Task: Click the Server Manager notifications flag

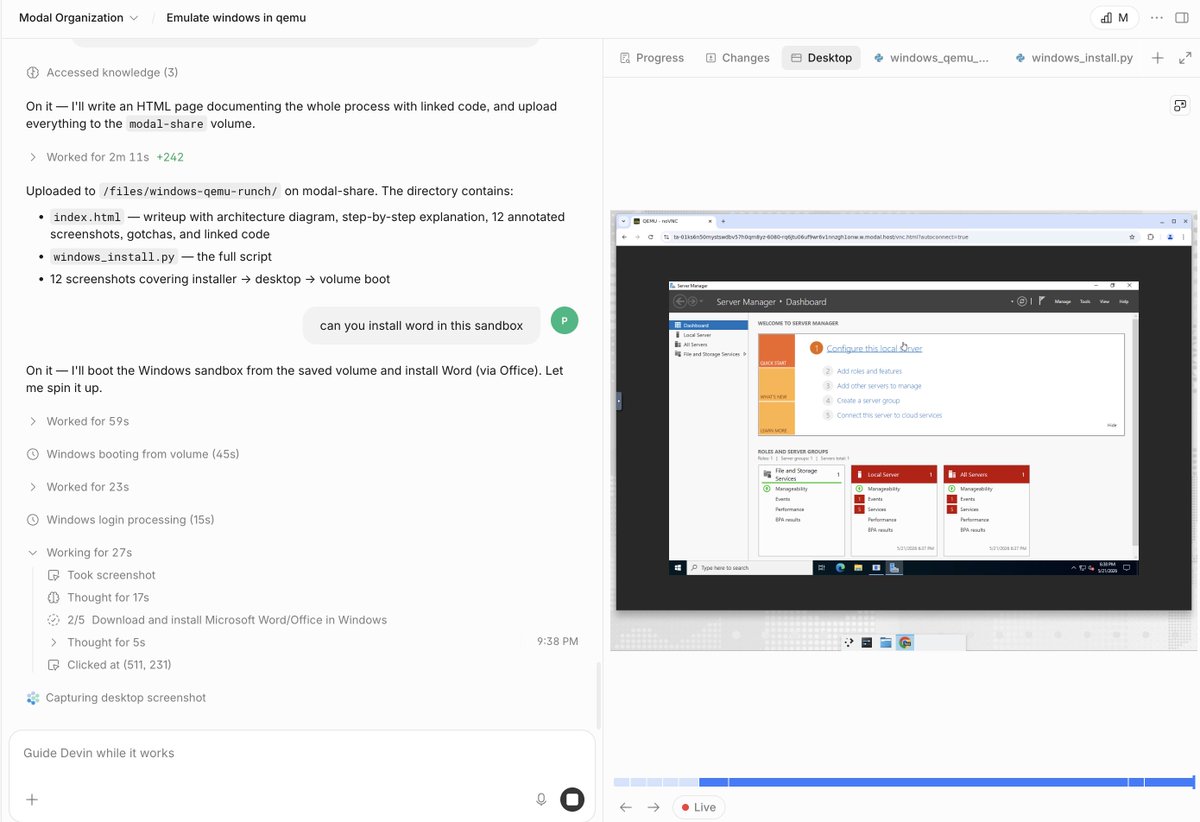Action: (x=1041, y=301)
